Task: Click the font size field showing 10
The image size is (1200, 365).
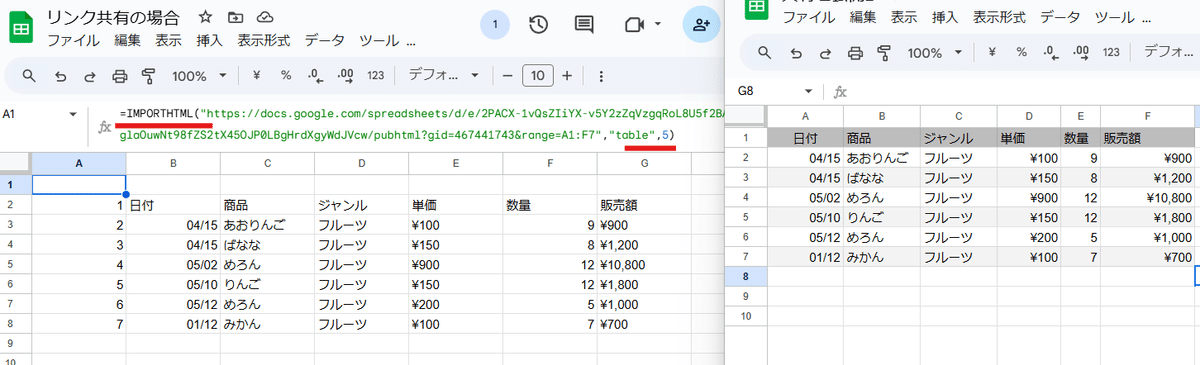Action: (x=537, y=76)
